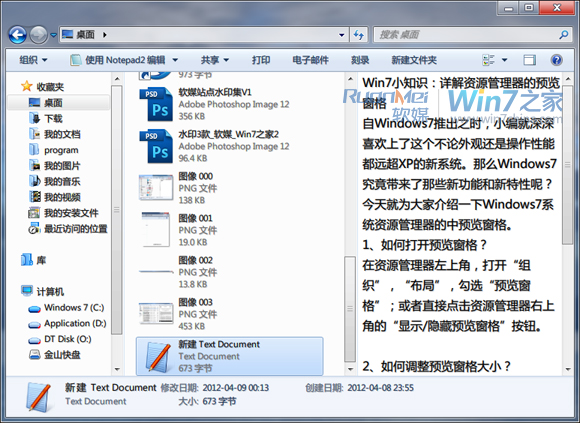Open help with the question mark icon
The width and height of the screenshot is (580, 423).
click(556, 60)
